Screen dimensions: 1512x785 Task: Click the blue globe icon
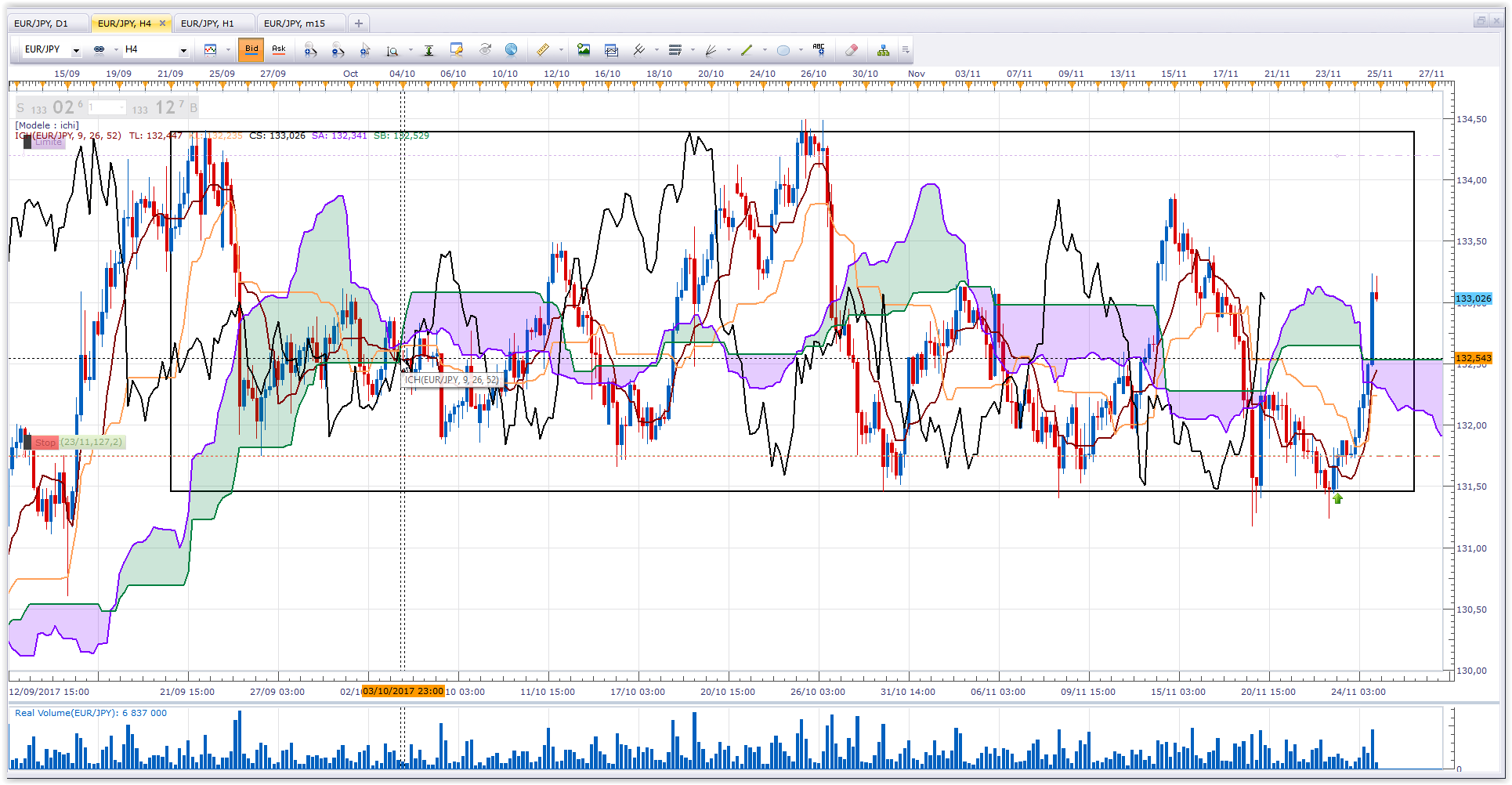(x=511, y=49)
